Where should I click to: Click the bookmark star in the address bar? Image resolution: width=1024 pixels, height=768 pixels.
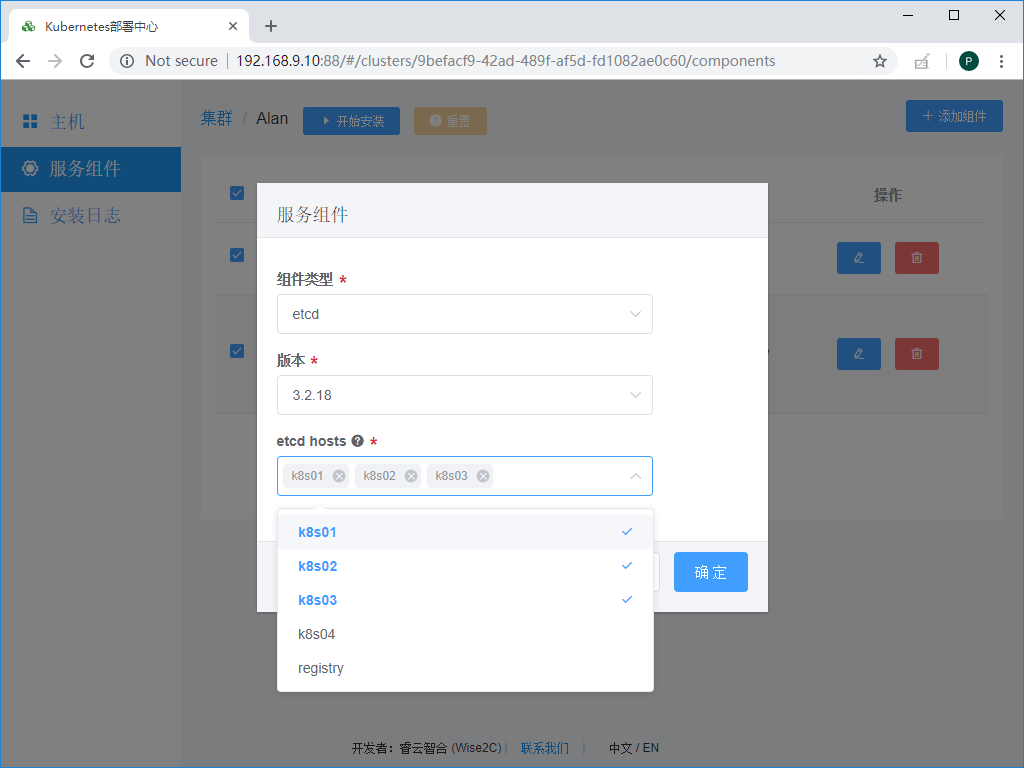click(879, 61)
